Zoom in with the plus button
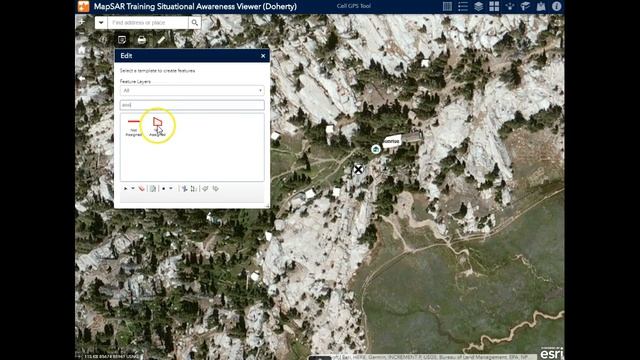 [x=82, y=22]
